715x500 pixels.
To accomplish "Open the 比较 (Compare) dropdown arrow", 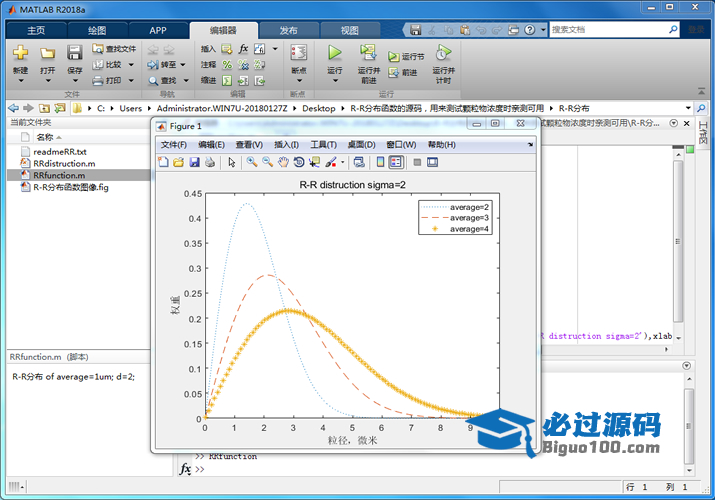I will [x=131, y=65].
